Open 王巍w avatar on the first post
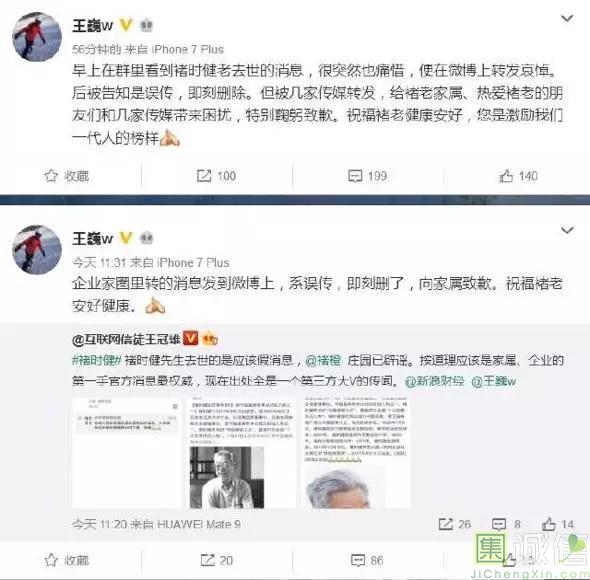Screen dimensions: 590x580 [37, 37]
